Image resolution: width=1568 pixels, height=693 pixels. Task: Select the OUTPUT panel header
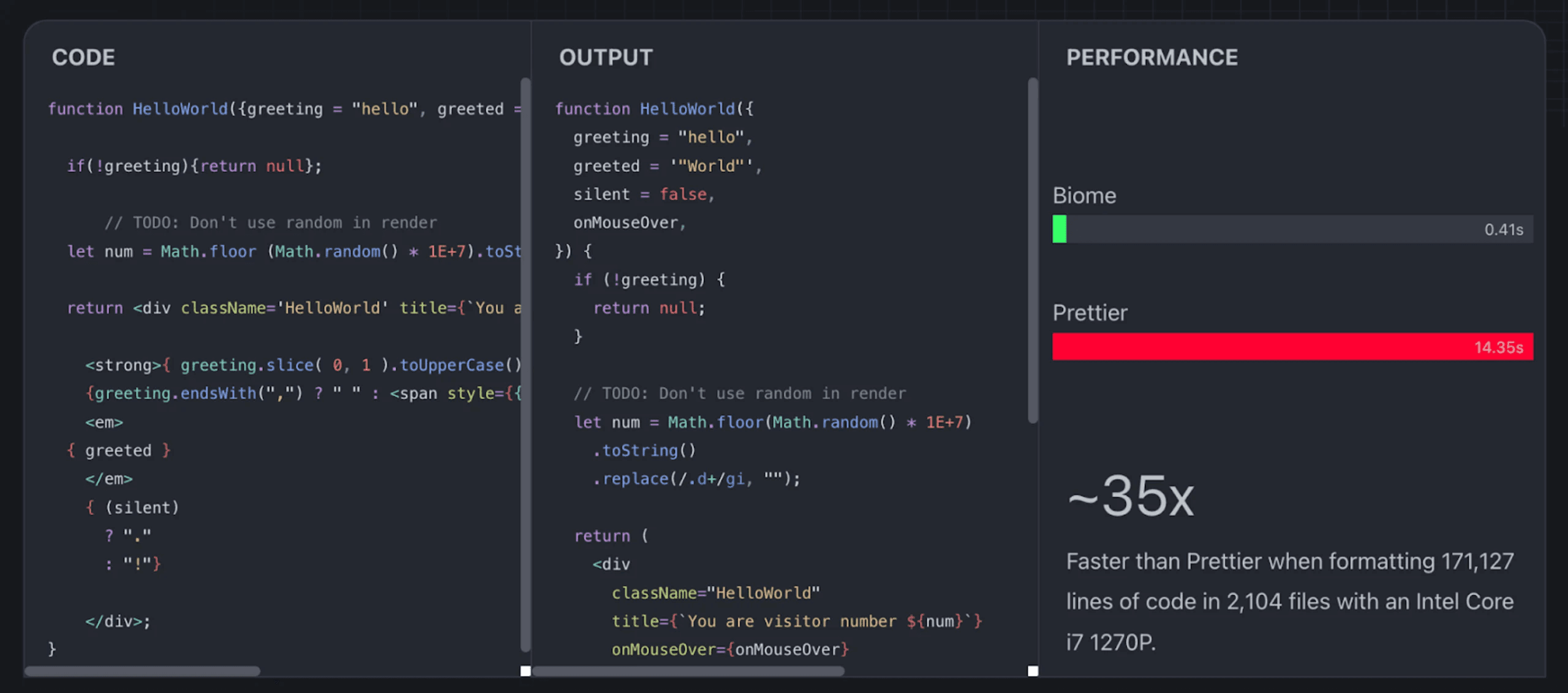(x=605, y=57)
